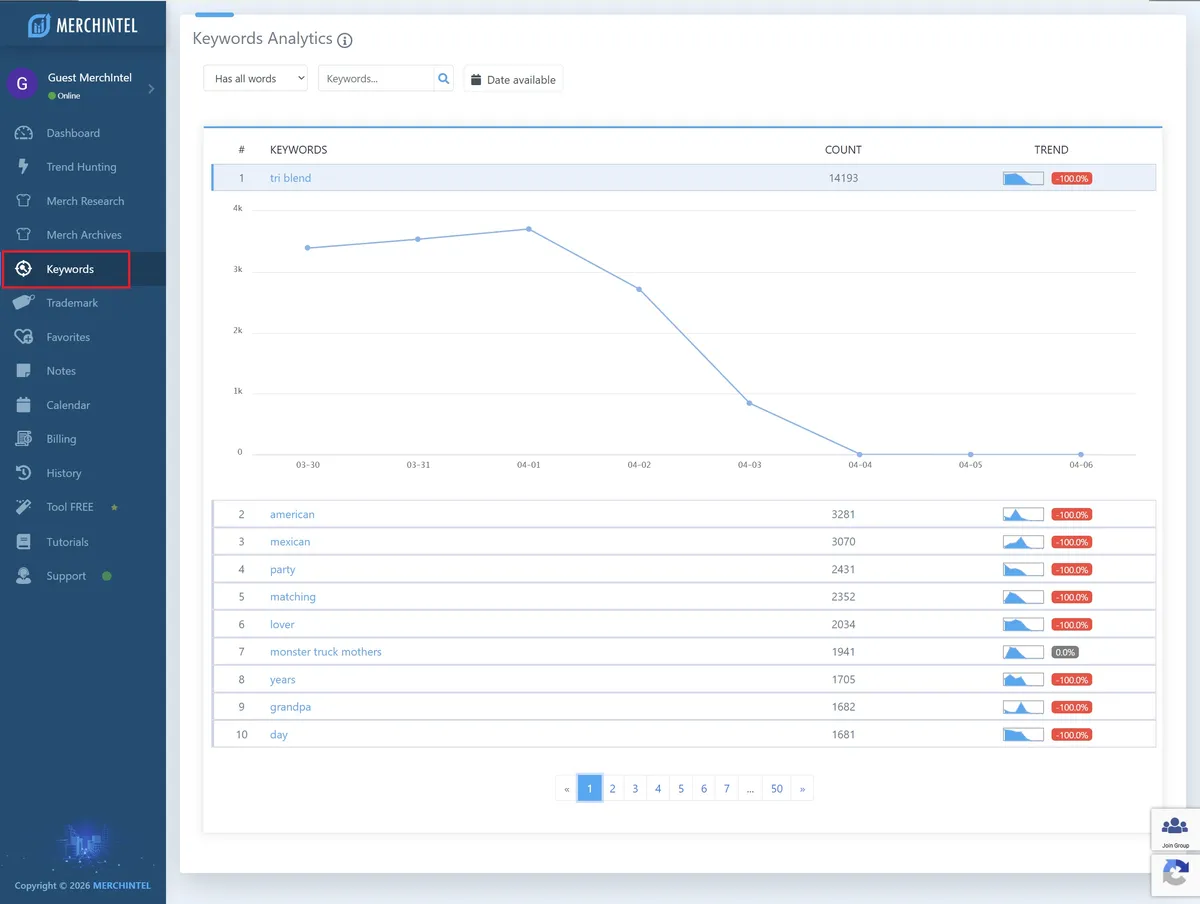Image resolution: width=1200 pixels, height=904 pixels.
Task: Click the Join Group icon at bottom right
Action: click(1174, 828)
